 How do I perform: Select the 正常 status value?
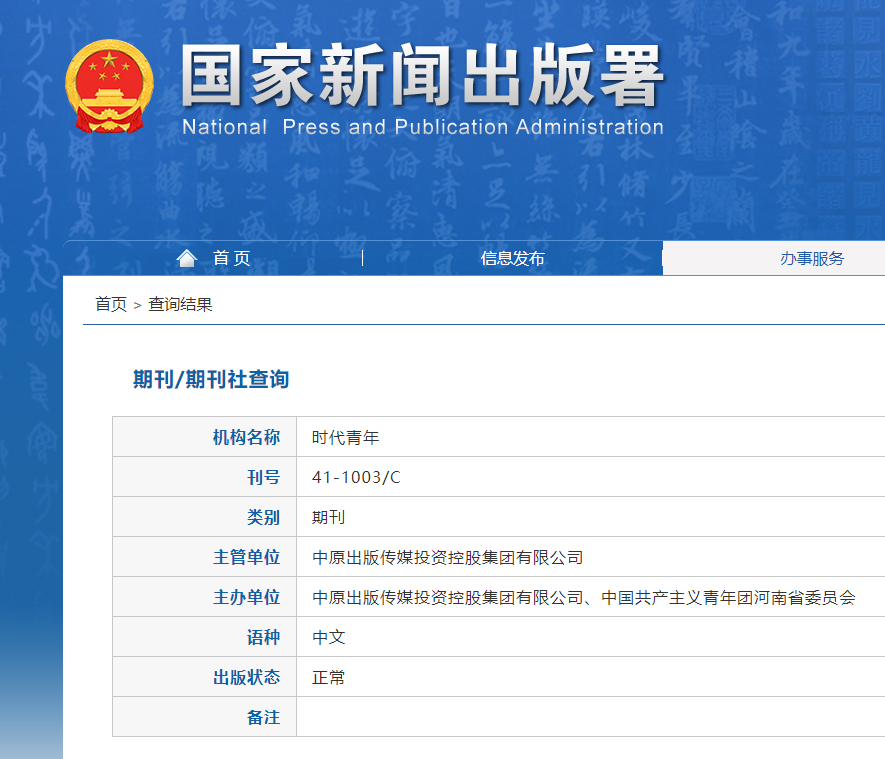point(328,678)
